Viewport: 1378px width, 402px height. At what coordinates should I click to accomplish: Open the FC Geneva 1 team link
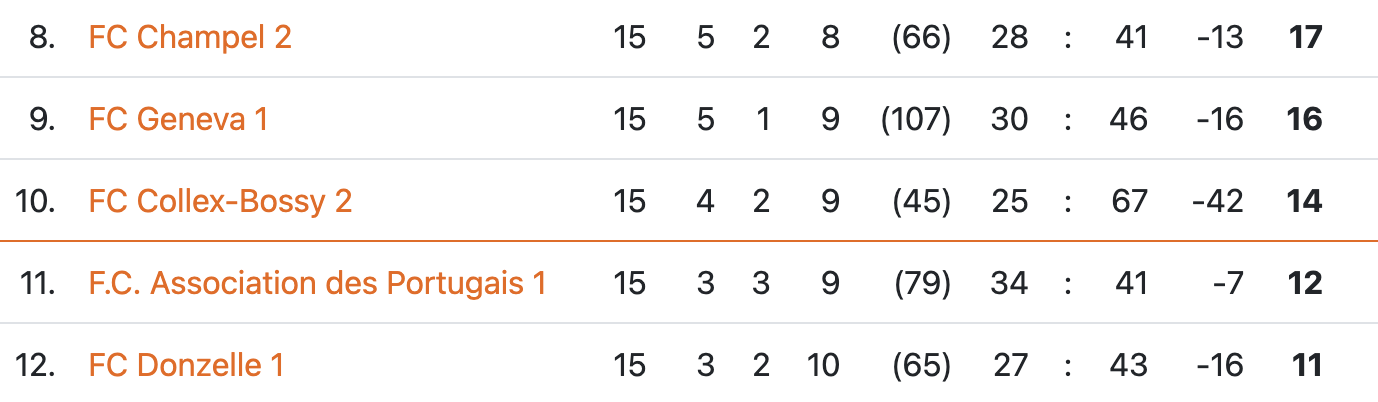tap(178, 120)
